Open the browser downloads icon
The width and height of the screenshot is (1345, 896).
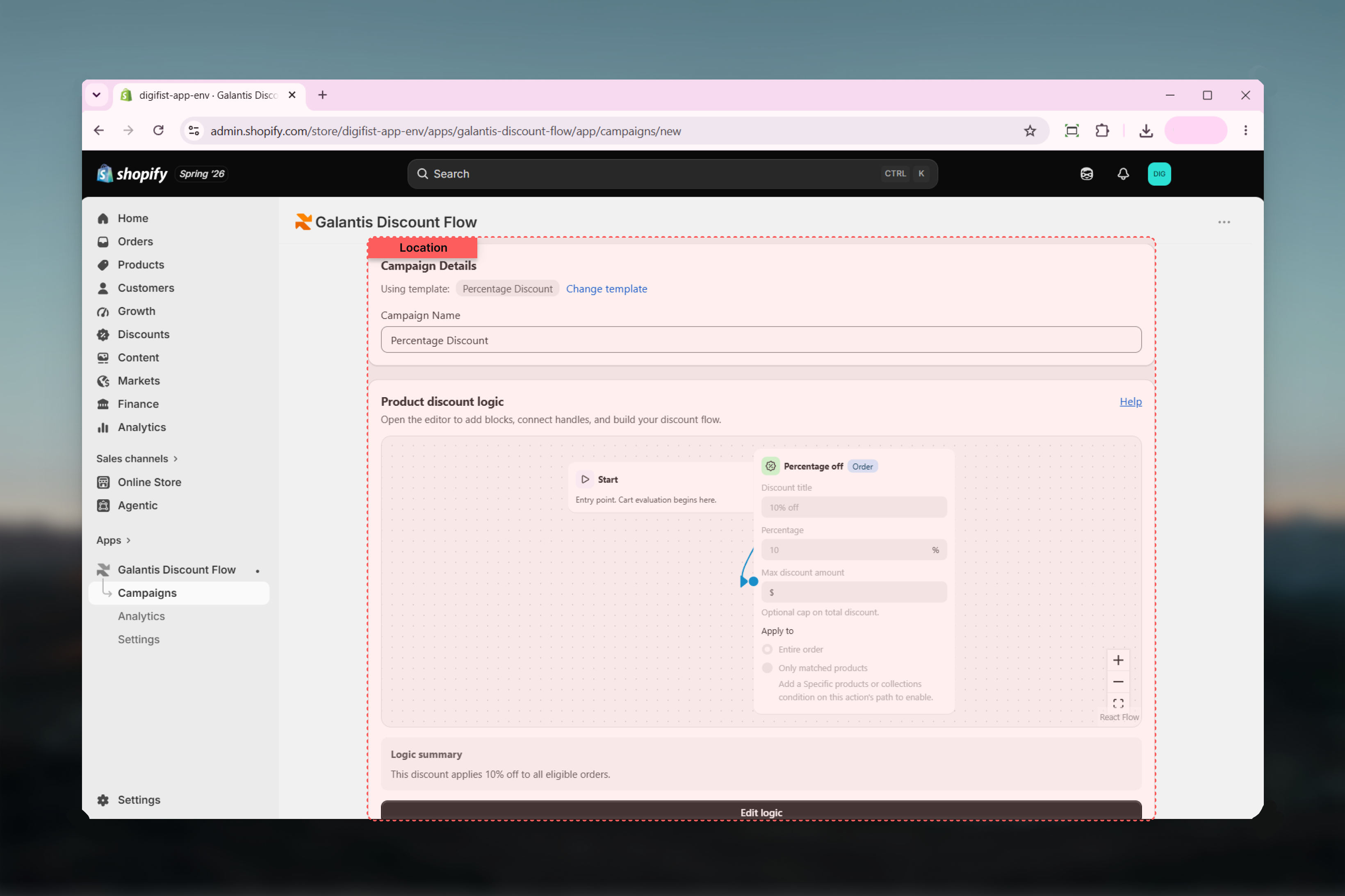click(1146, 131)
